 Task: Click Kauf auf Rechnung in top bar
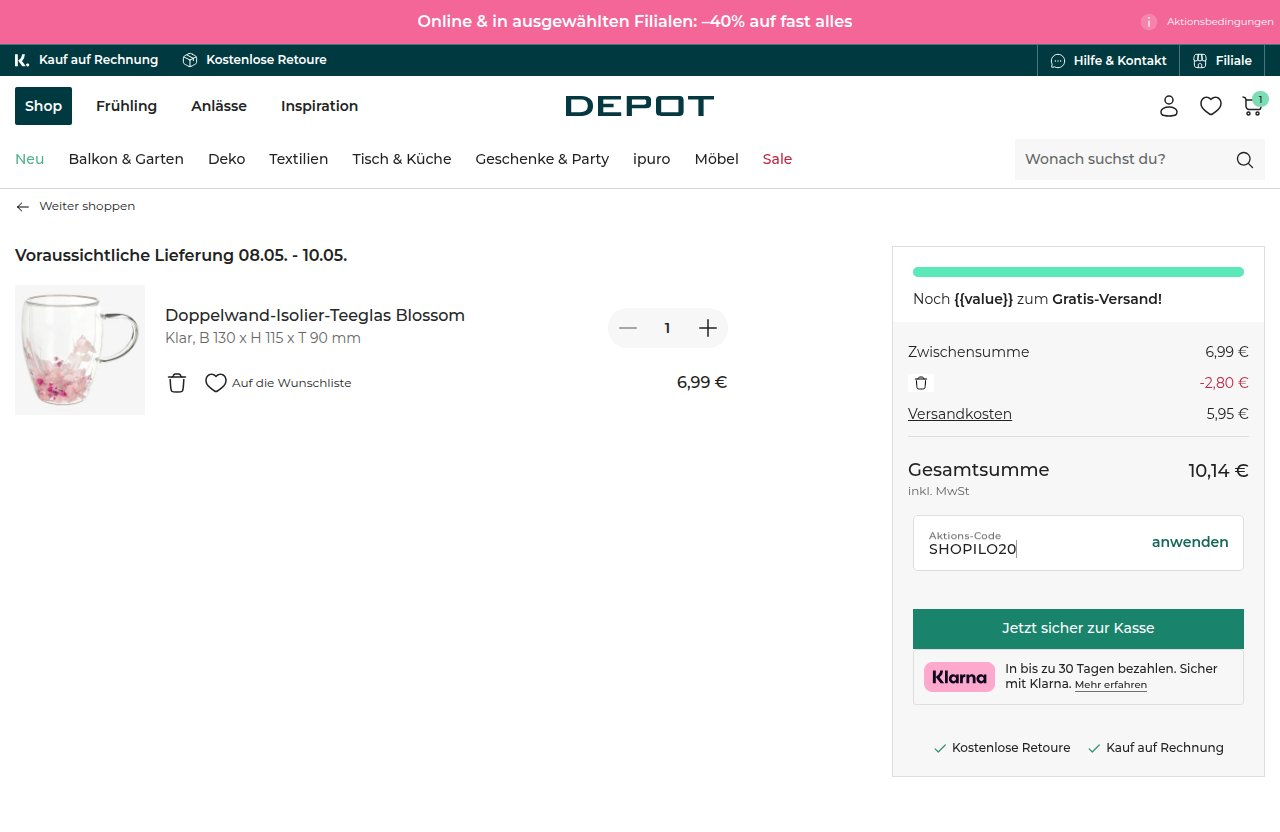tap(98, 60)
